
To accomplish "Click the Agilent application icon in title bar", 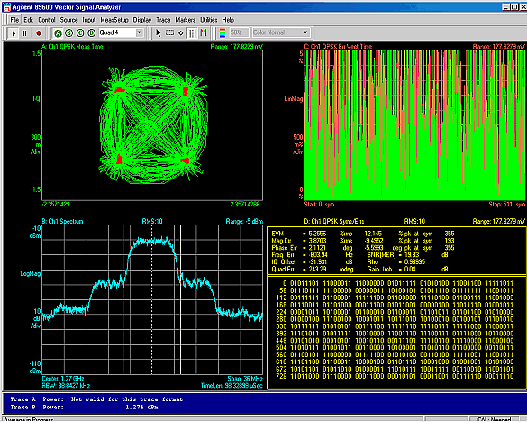I will click(6, 7).
